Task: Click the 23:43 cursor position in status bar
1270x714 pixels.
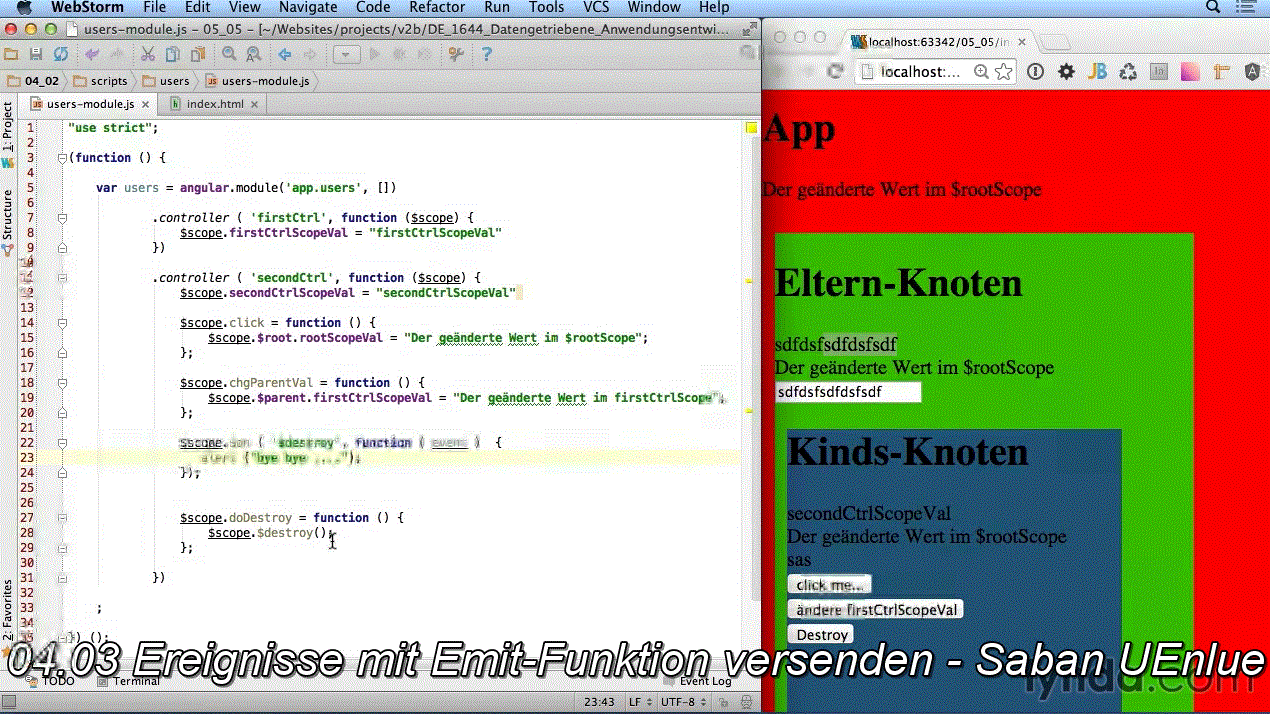Action: click(598, 702)
